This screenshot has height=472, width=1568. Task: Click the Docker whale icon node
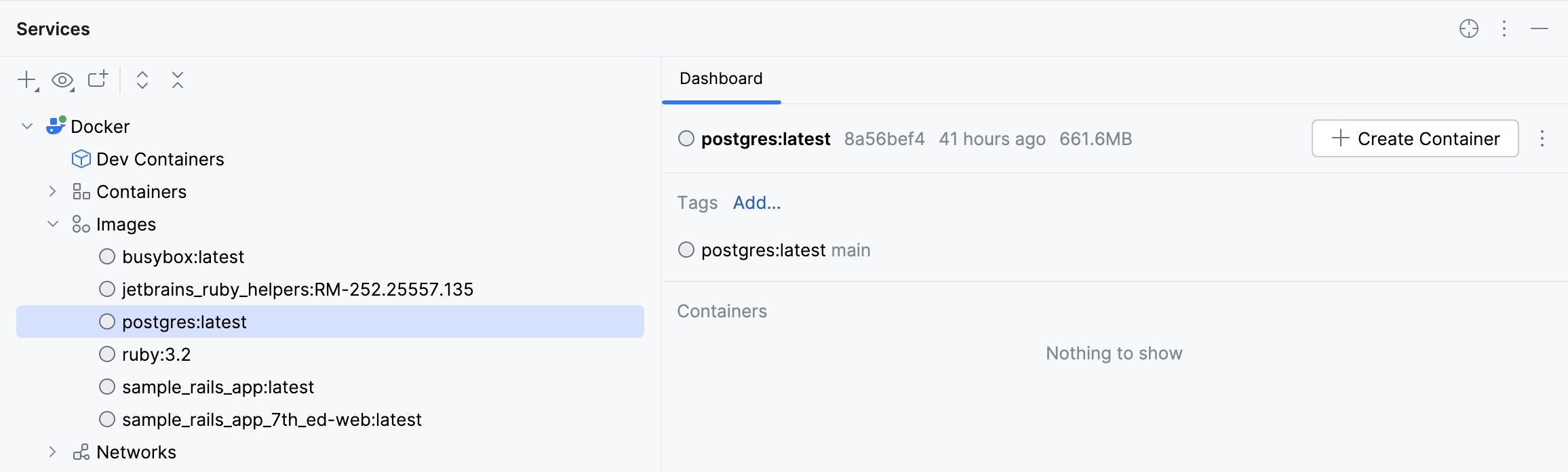57,126
